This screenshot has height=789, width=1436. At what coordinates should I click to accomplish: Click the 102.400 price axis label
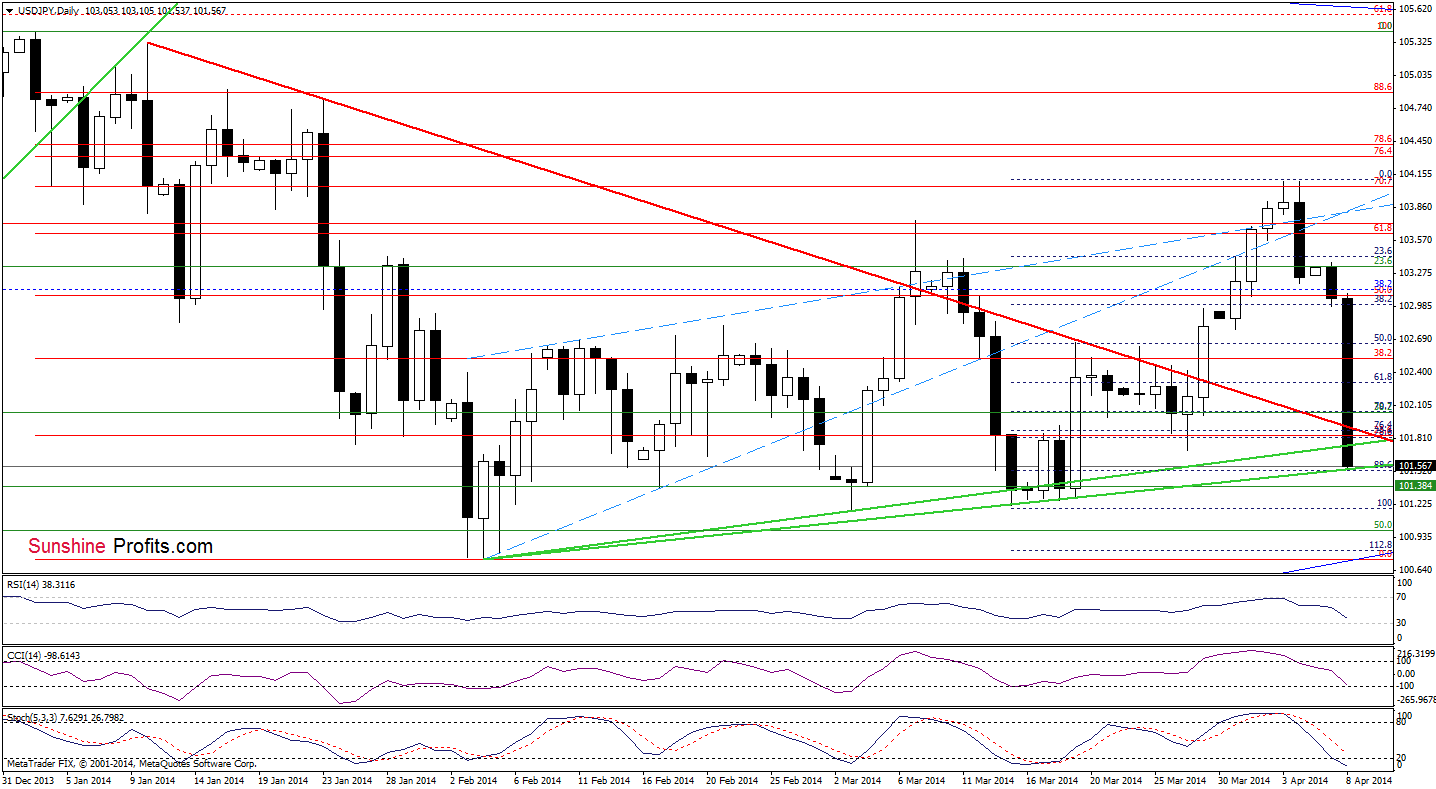click(1416, 372)
